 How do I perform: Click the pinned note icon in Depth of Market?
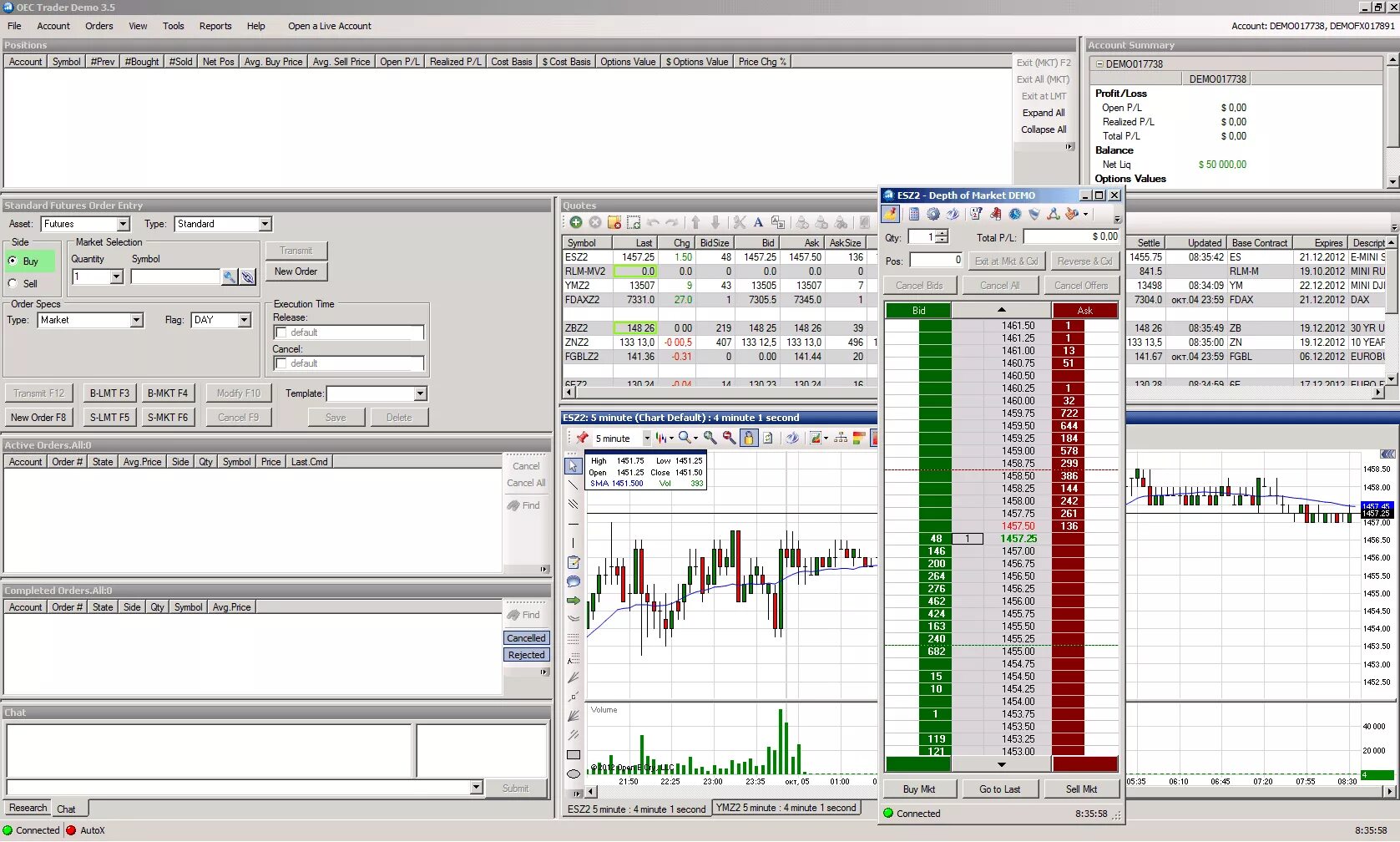pos(891,215)
